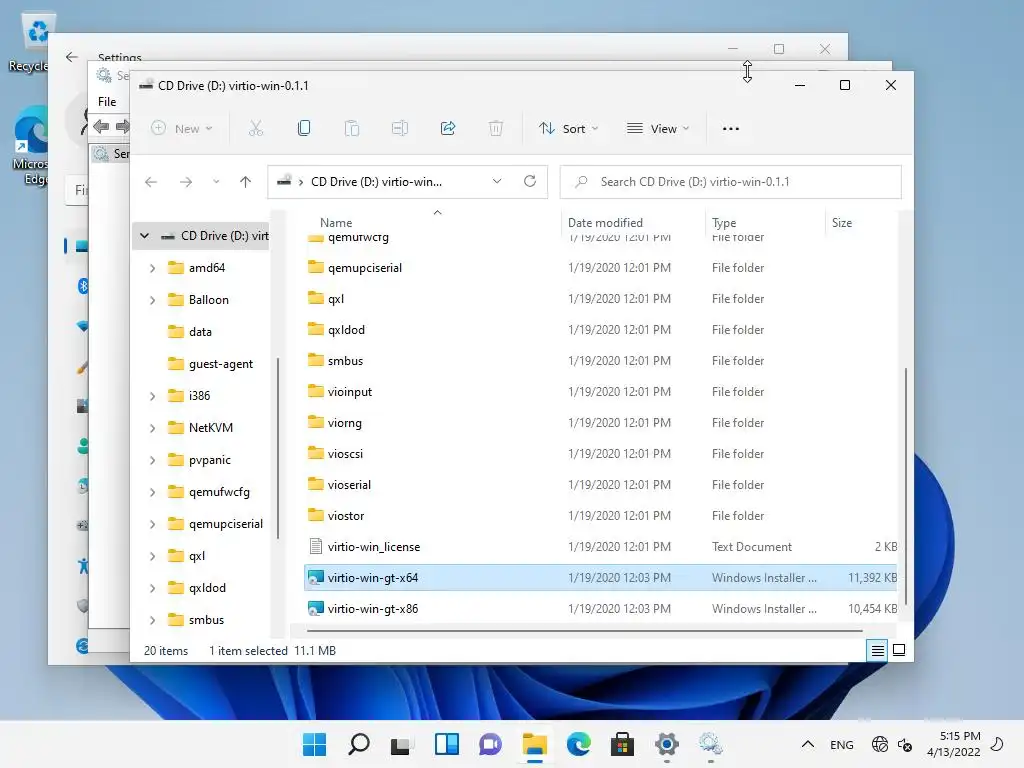Viewport: 1024px width, 768px height.
Task: Select the virtio-win_license text document
Action: [600, 547]
